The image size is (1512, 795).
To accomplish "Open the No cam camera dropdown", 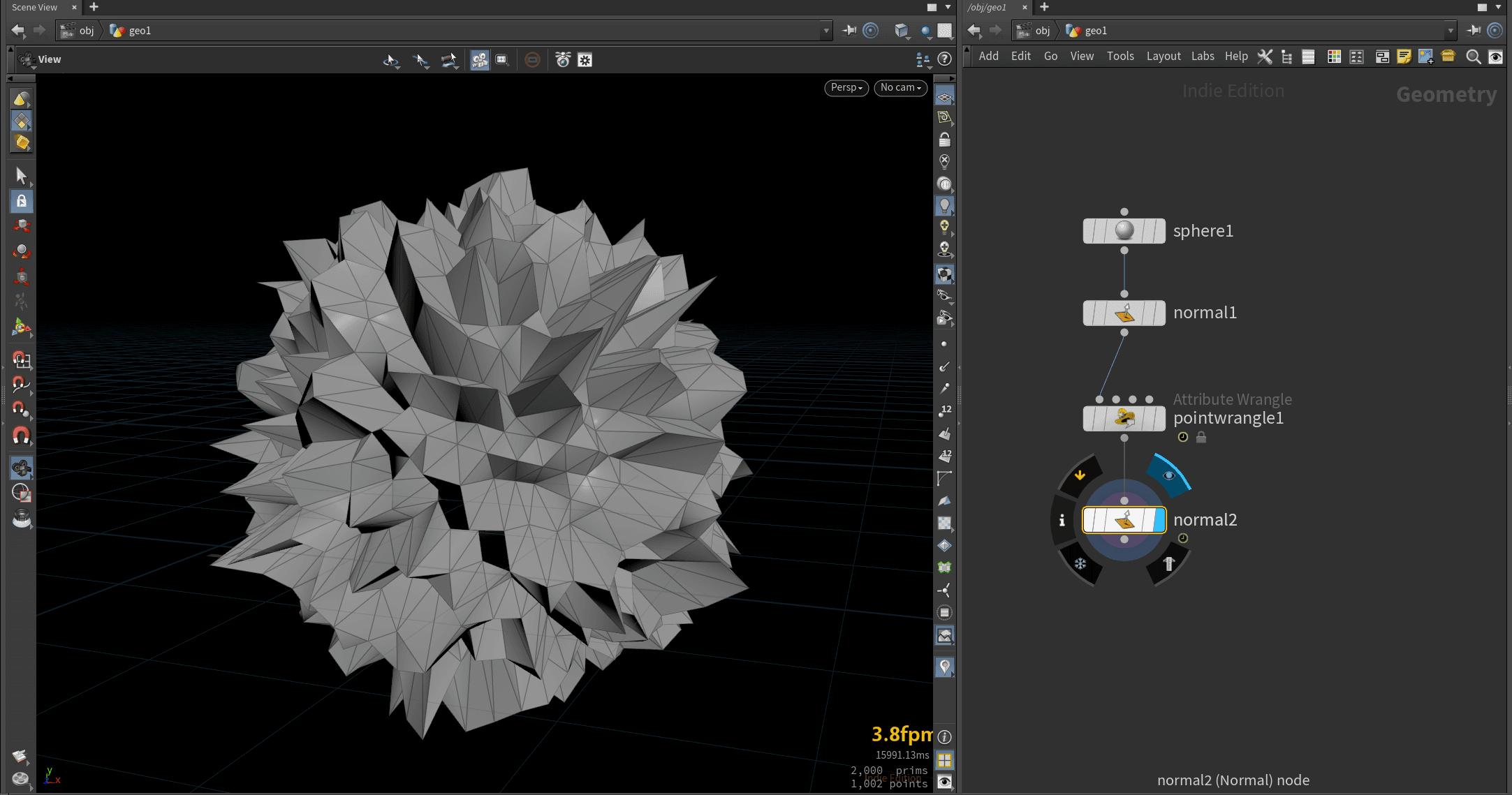I will pos(900,88).
